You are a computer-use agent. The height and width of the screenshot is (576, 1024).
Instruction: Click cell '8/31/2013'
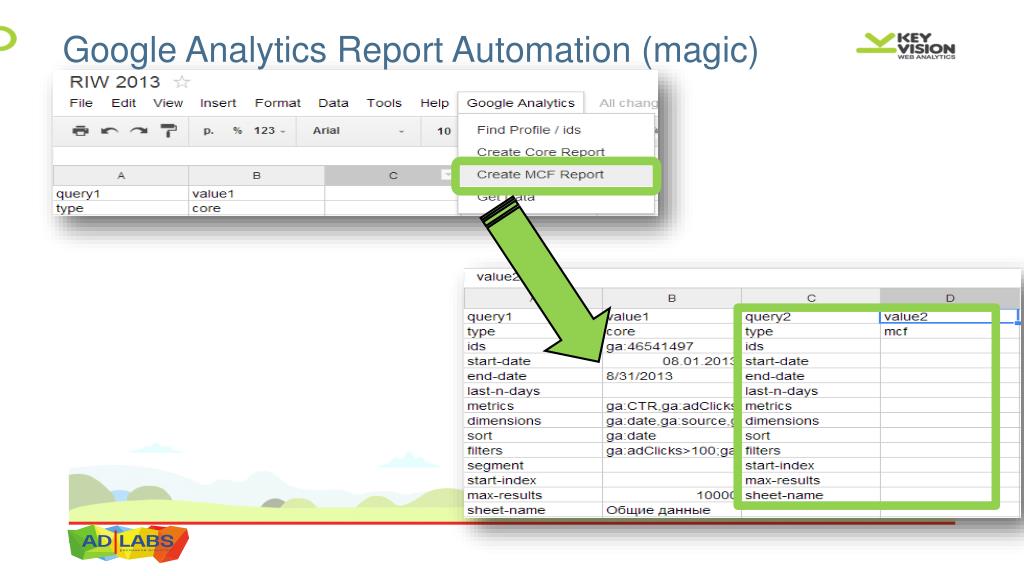[671, 376]
